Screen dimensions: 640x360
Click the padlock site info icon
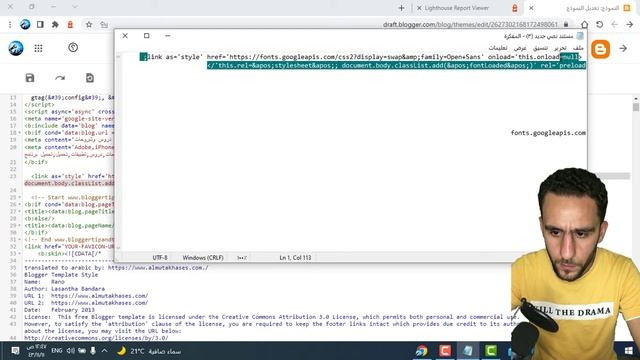click(566, 24)
